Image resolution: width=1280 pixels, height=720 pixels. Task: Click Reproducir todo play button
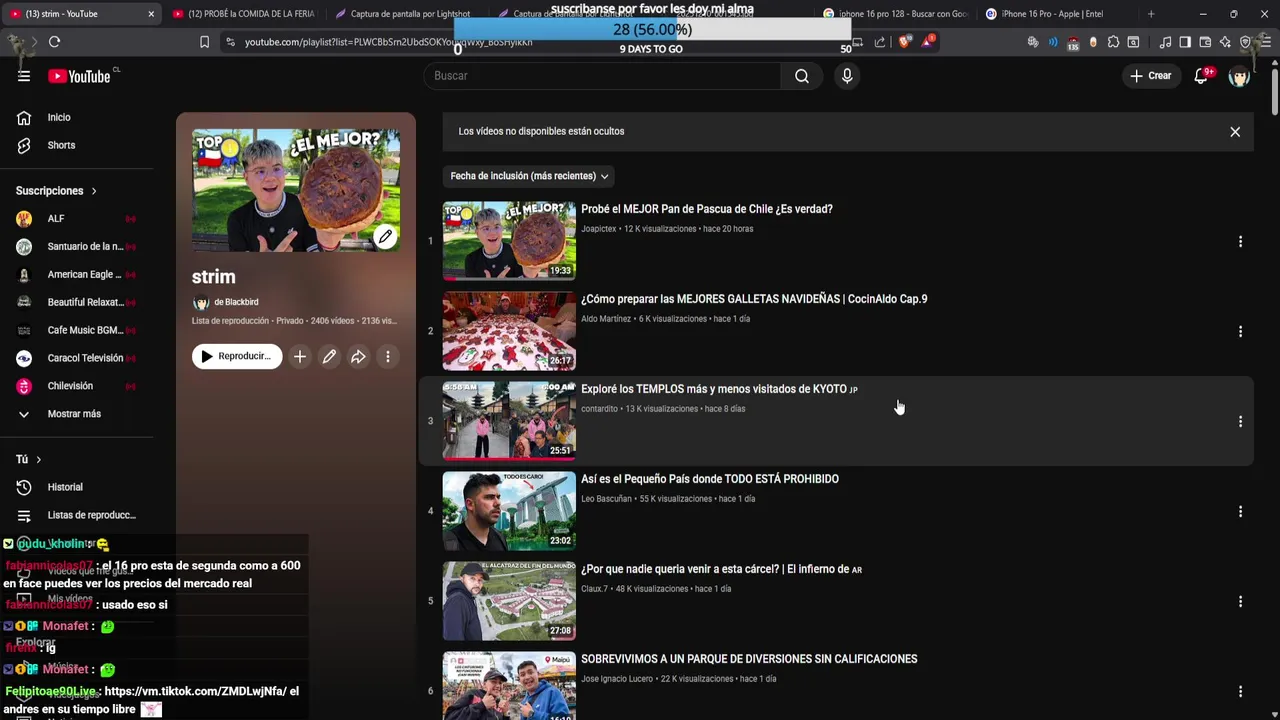[237, 357]
